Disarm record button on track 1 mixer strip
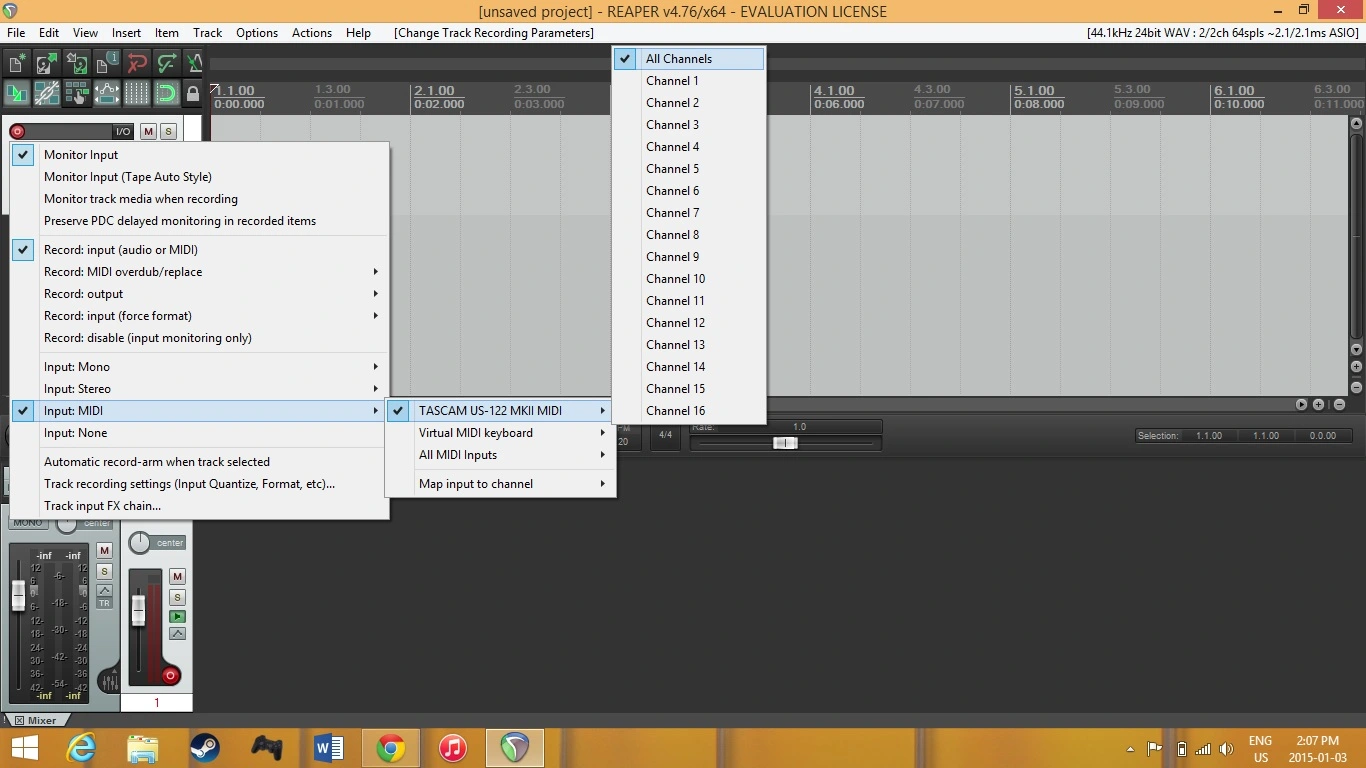The width and height of the screenshot is (1366, 768). [170, 676]
